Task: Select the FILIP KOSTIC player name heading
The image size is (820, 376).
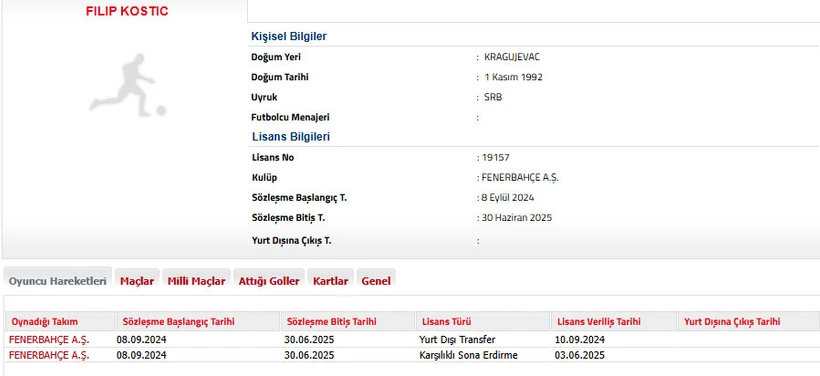Action: pos(127,12)
